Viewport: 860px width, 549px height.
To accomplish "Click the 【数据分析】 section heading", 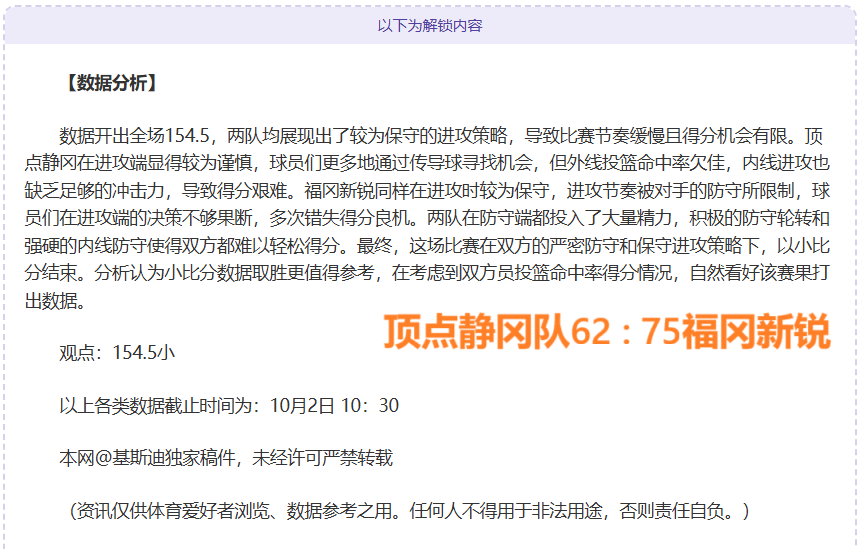I will tap(110, 84).
